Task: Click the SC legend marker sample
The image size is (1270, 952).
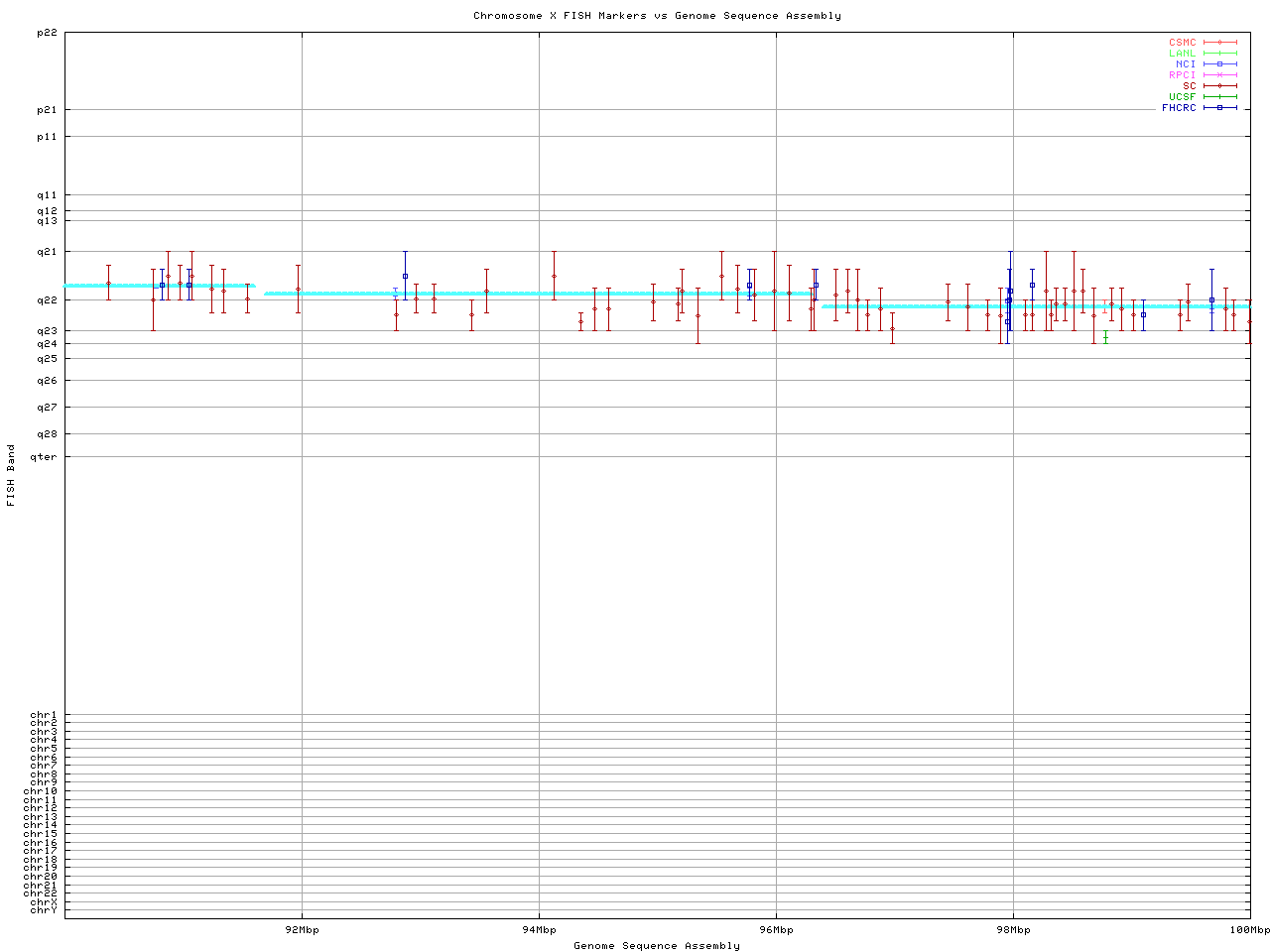Action: click(x=1219, y=86)
